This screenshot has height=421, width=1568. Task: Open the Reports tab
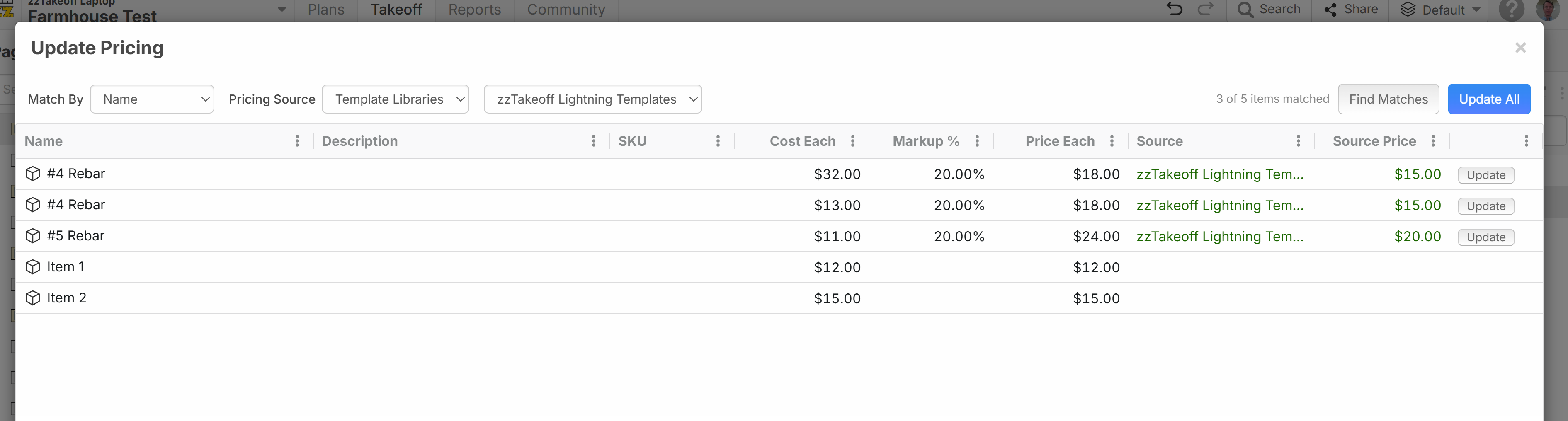pos(474,10)
